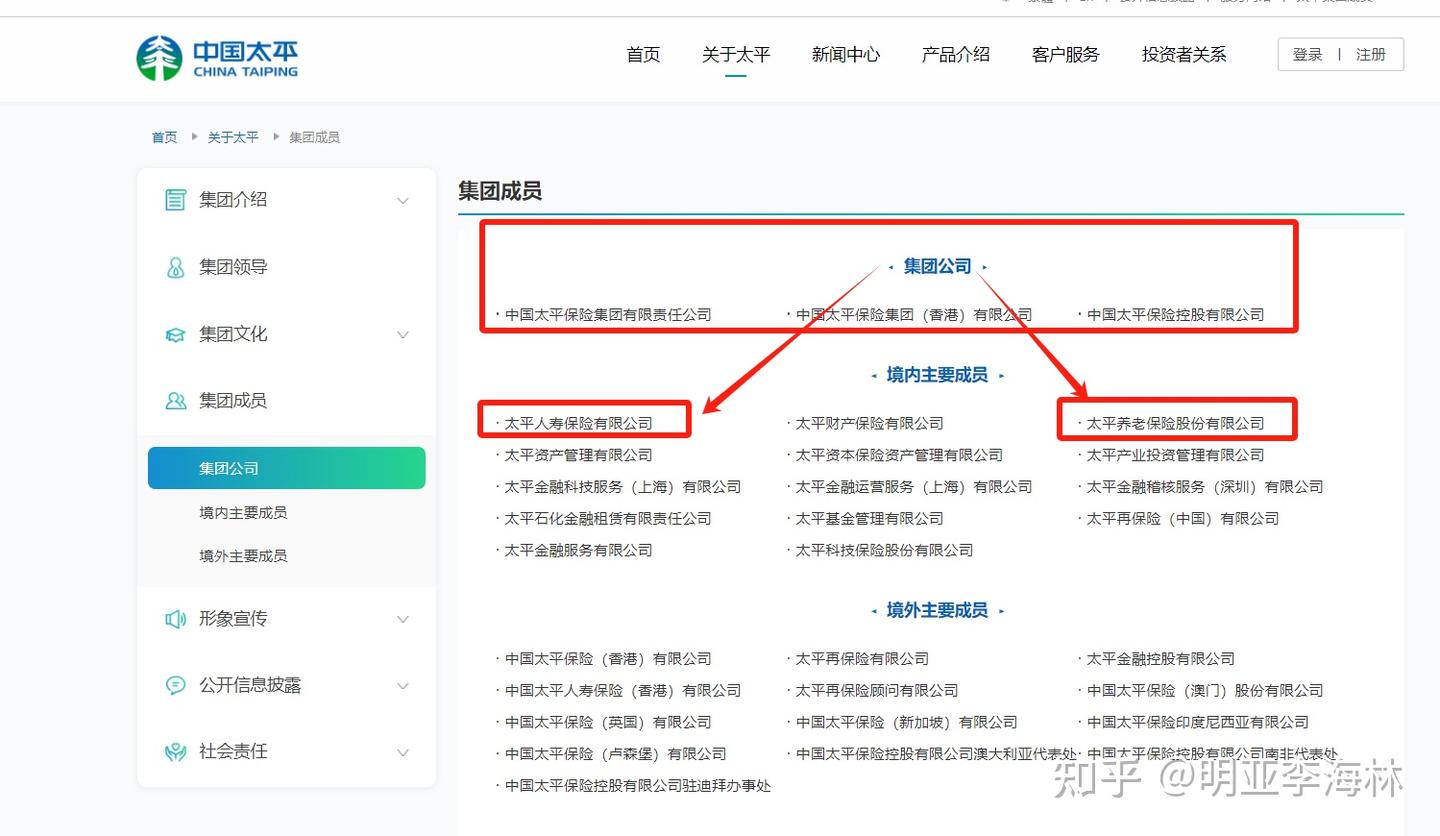
Task: Open 太平人寿保险有限公司 link
Action: (x=578, y=423)
